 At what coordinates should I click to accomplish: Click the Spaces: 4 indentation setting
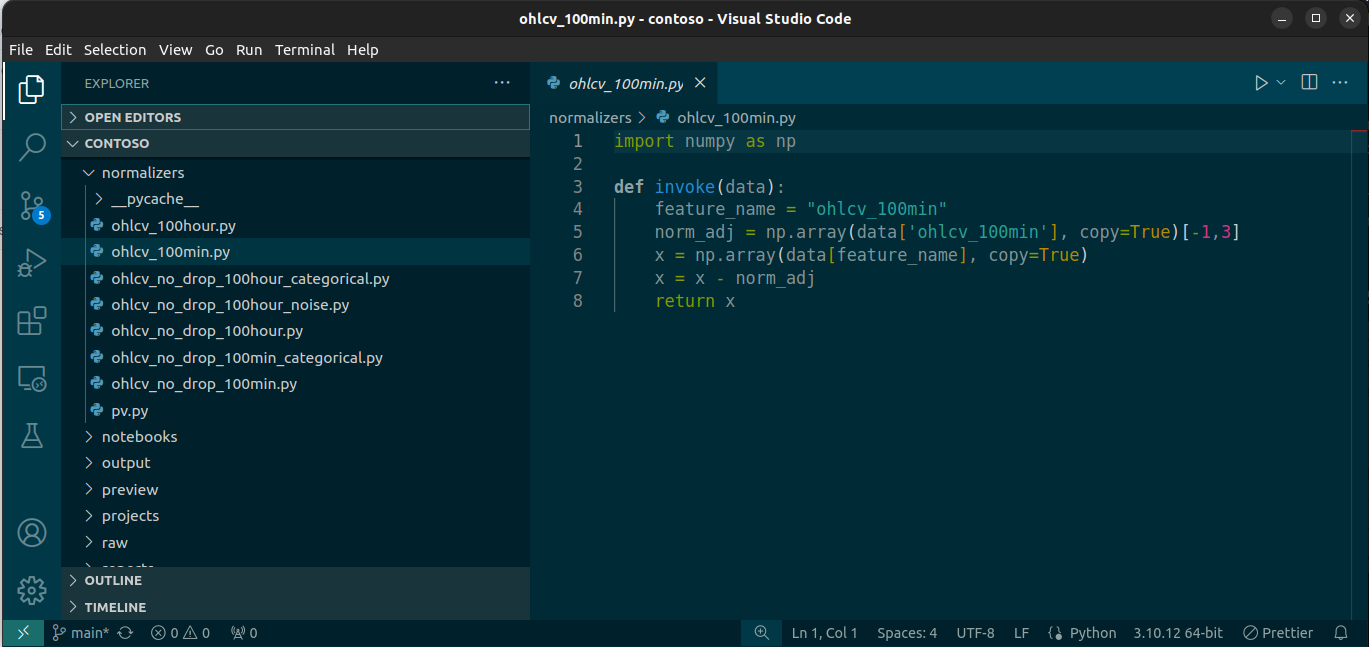(x=907, y=633)
